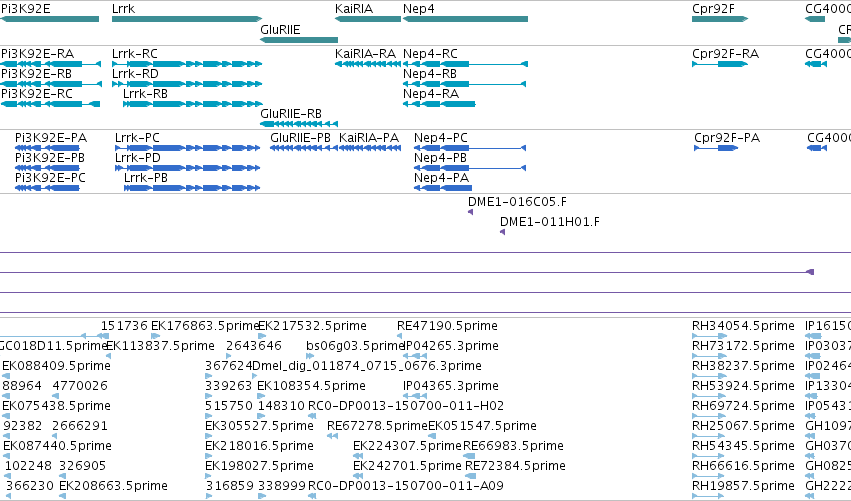851x501 pixels.
Task: Click the Cpr92F gene feature
Action: click(x=720, y=19)
